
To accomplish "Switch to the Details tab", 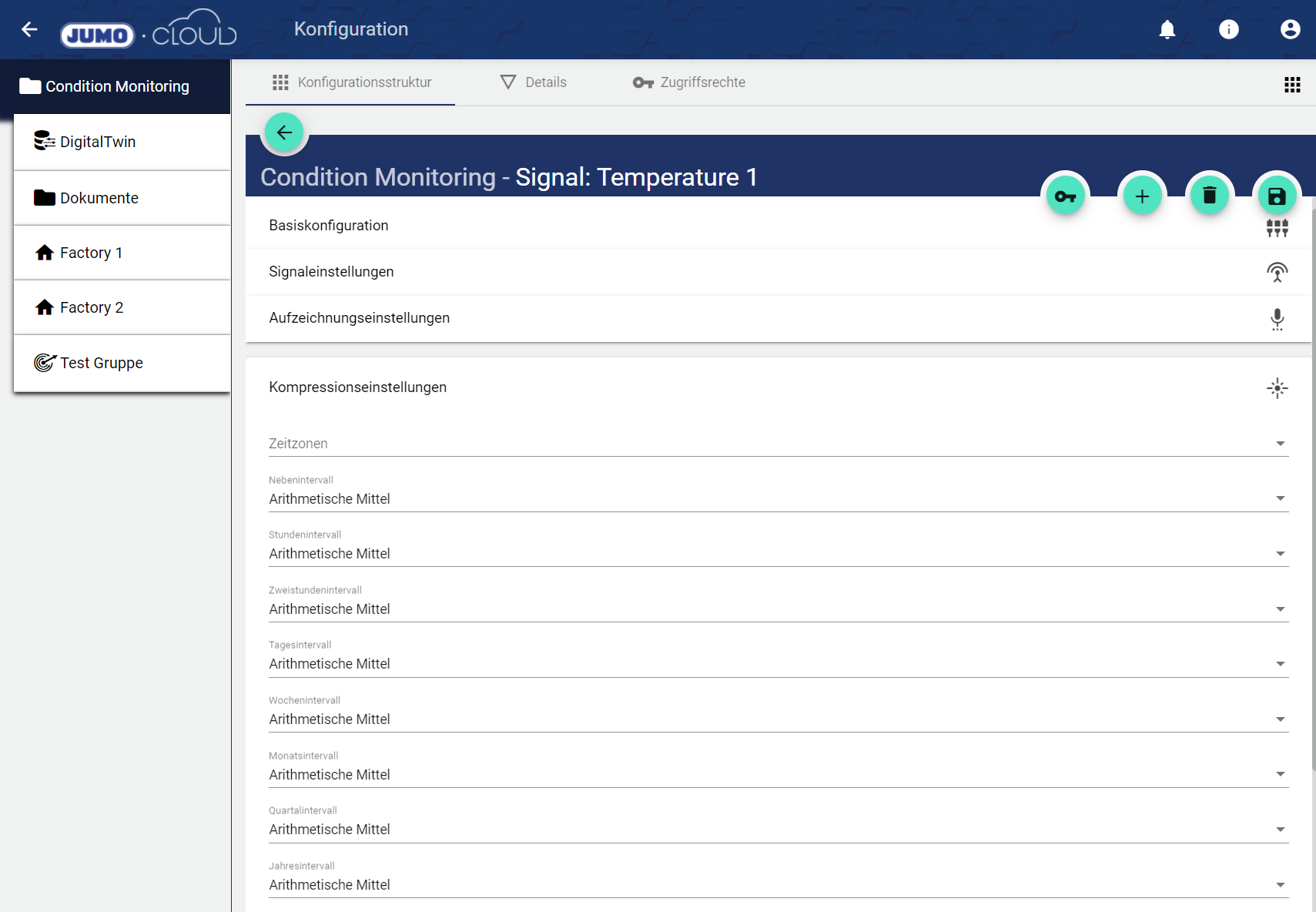I will pos(534,82).
